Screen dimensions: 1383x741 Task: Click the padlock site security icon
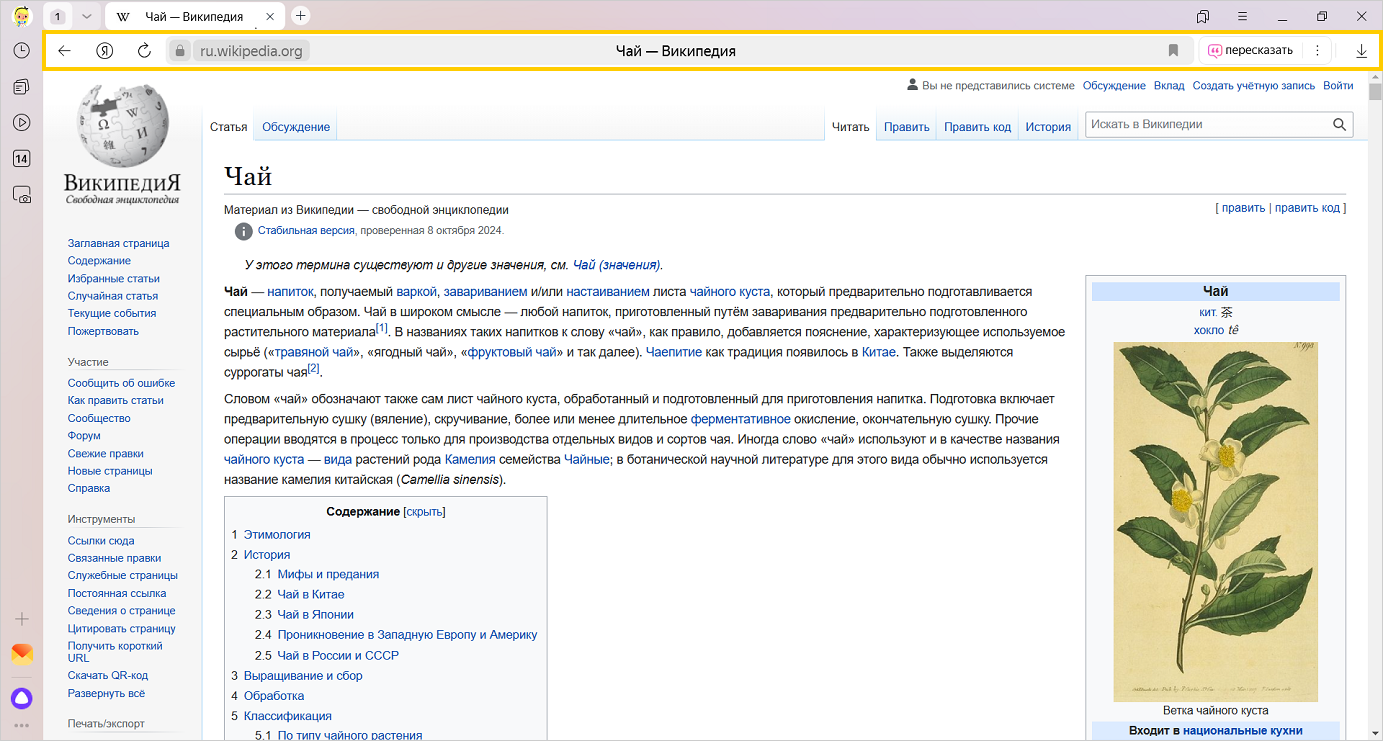coord(179,50)
